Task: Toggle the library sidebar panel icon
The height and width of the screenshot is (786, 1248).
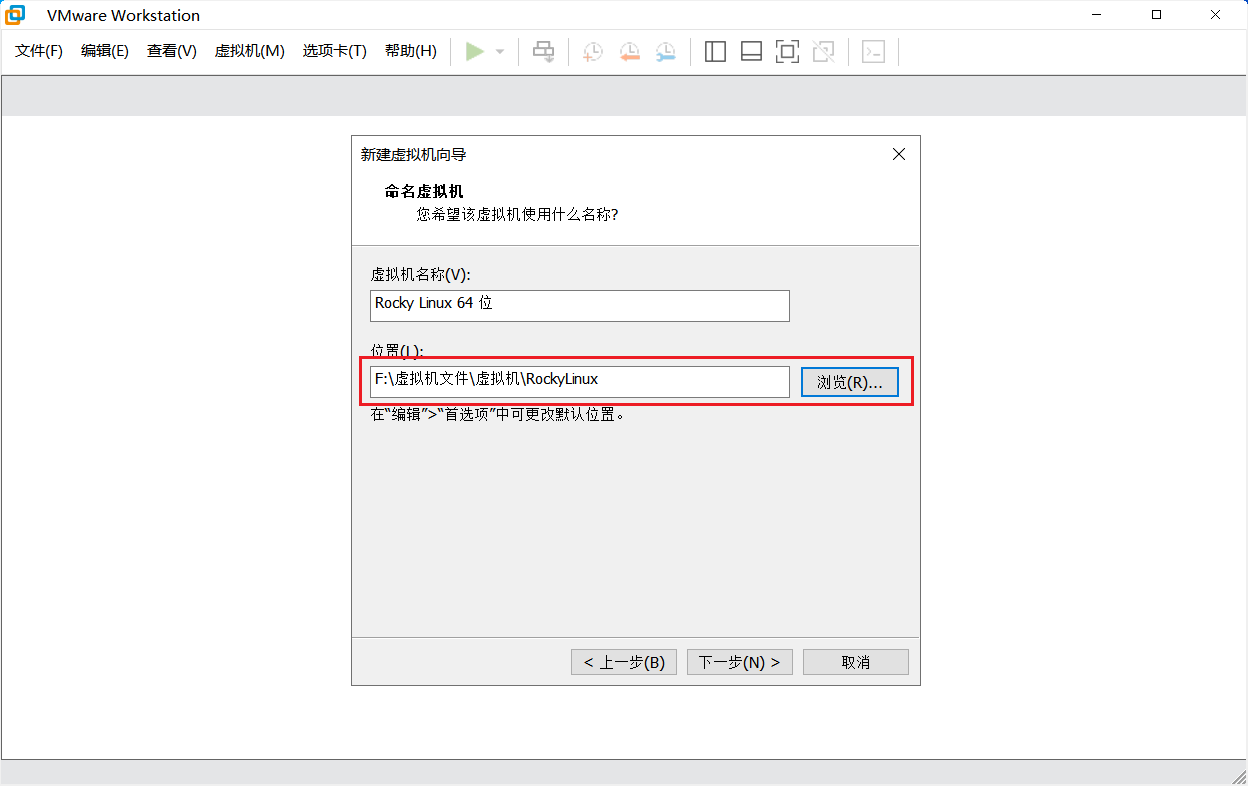Action: coord(715,52)
